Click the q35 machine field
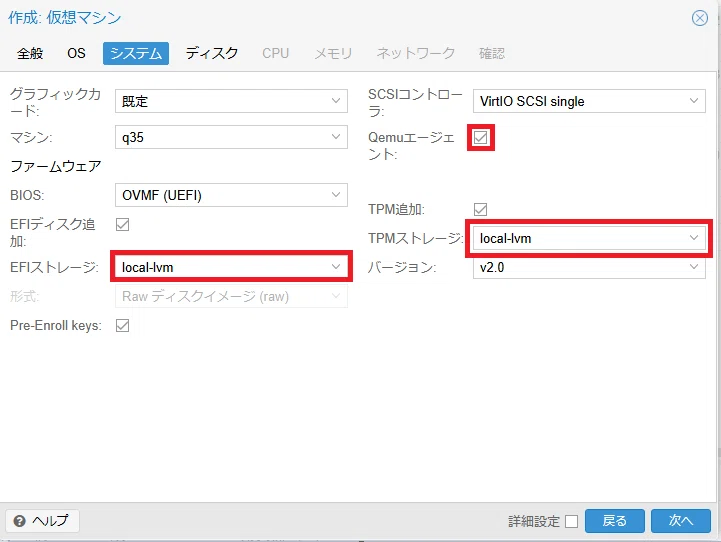Screen dimensions: 721x542 (231, 137)
